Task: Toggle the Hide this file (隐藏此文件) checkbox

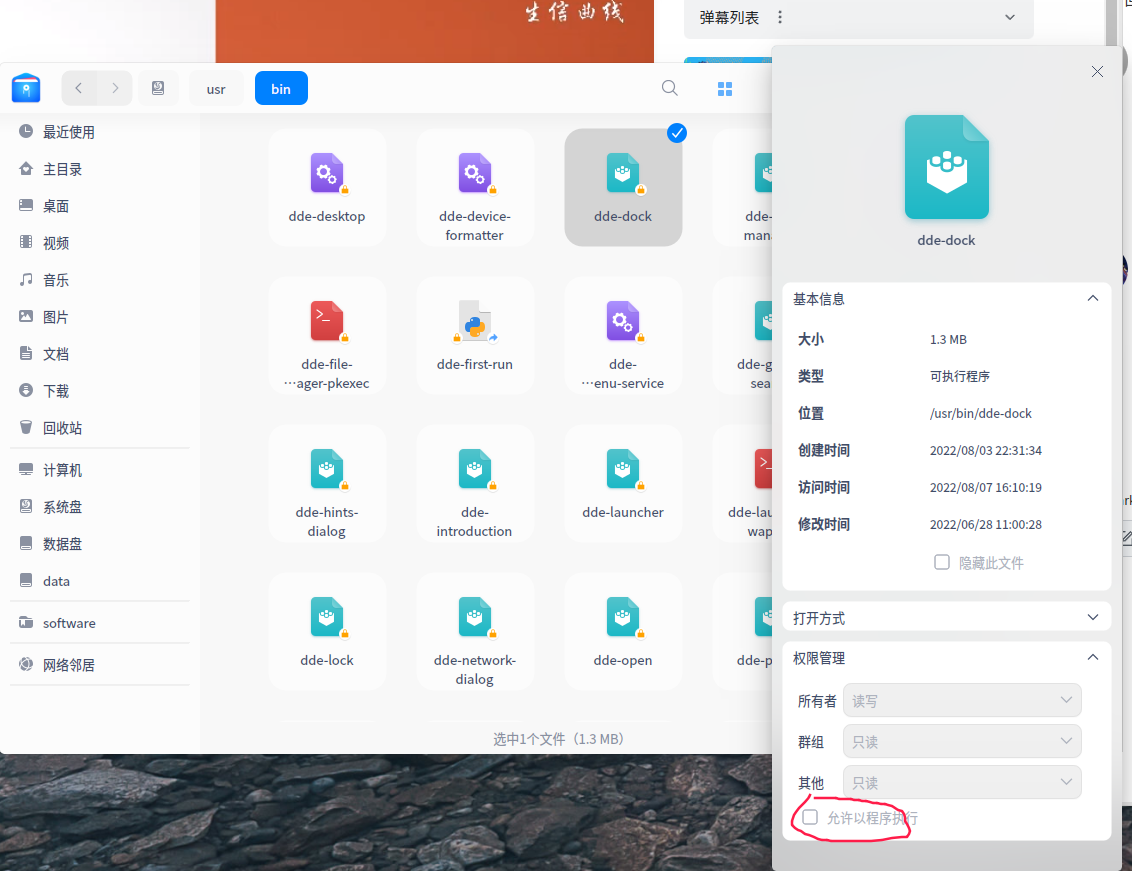Action: (941, 562)
